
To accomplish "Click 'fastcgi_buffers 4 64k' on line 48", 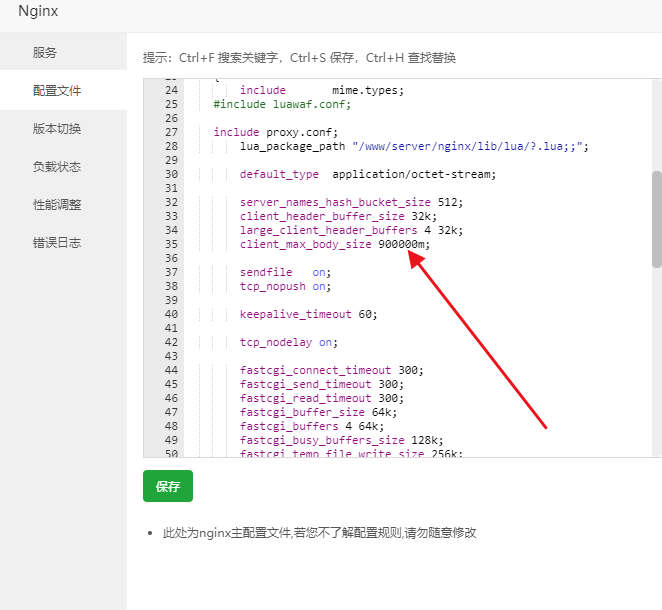I will [x=312, y=426].
